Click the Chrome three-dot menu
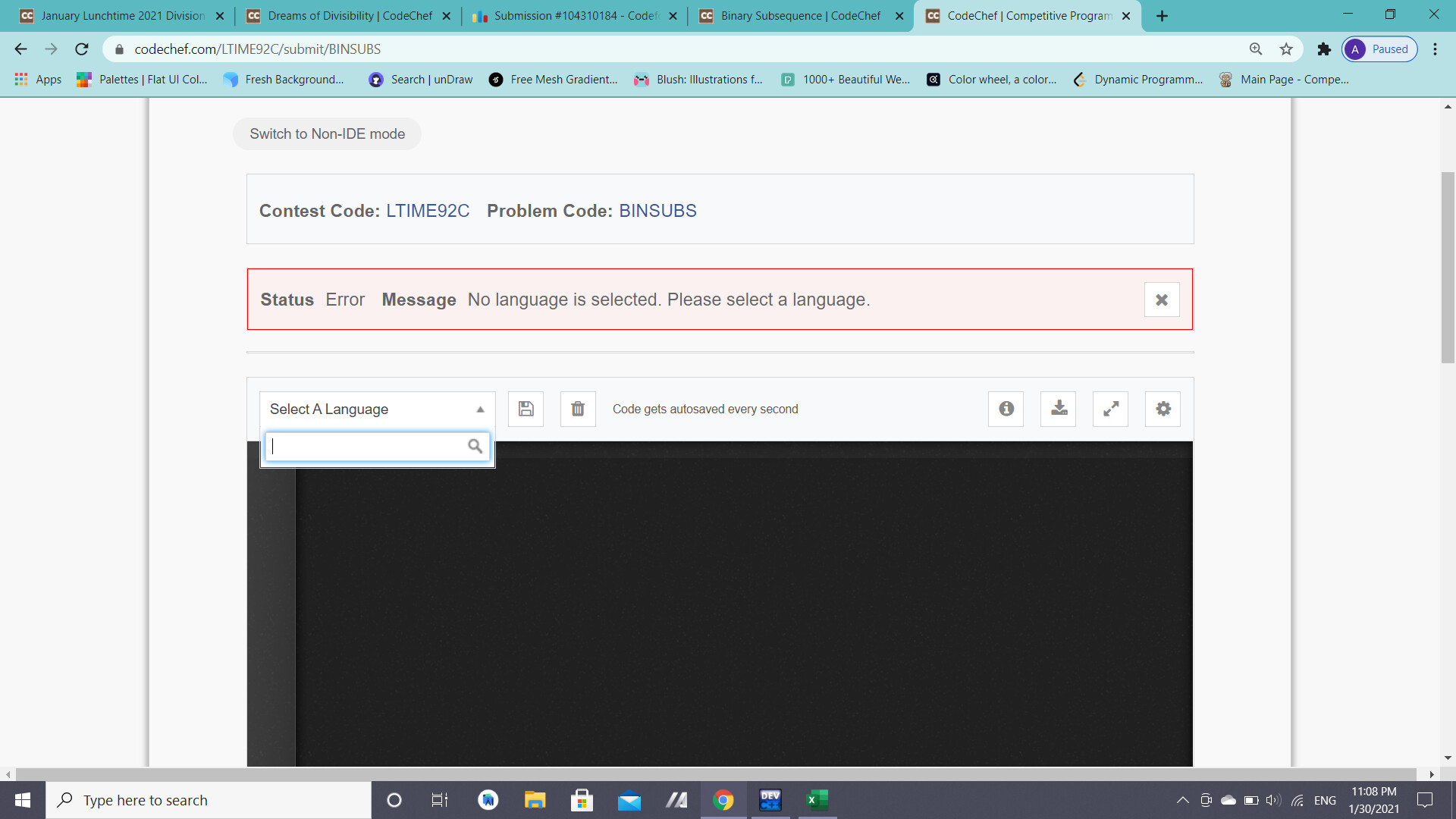The image size is (1456, 819). (1435, 49)
